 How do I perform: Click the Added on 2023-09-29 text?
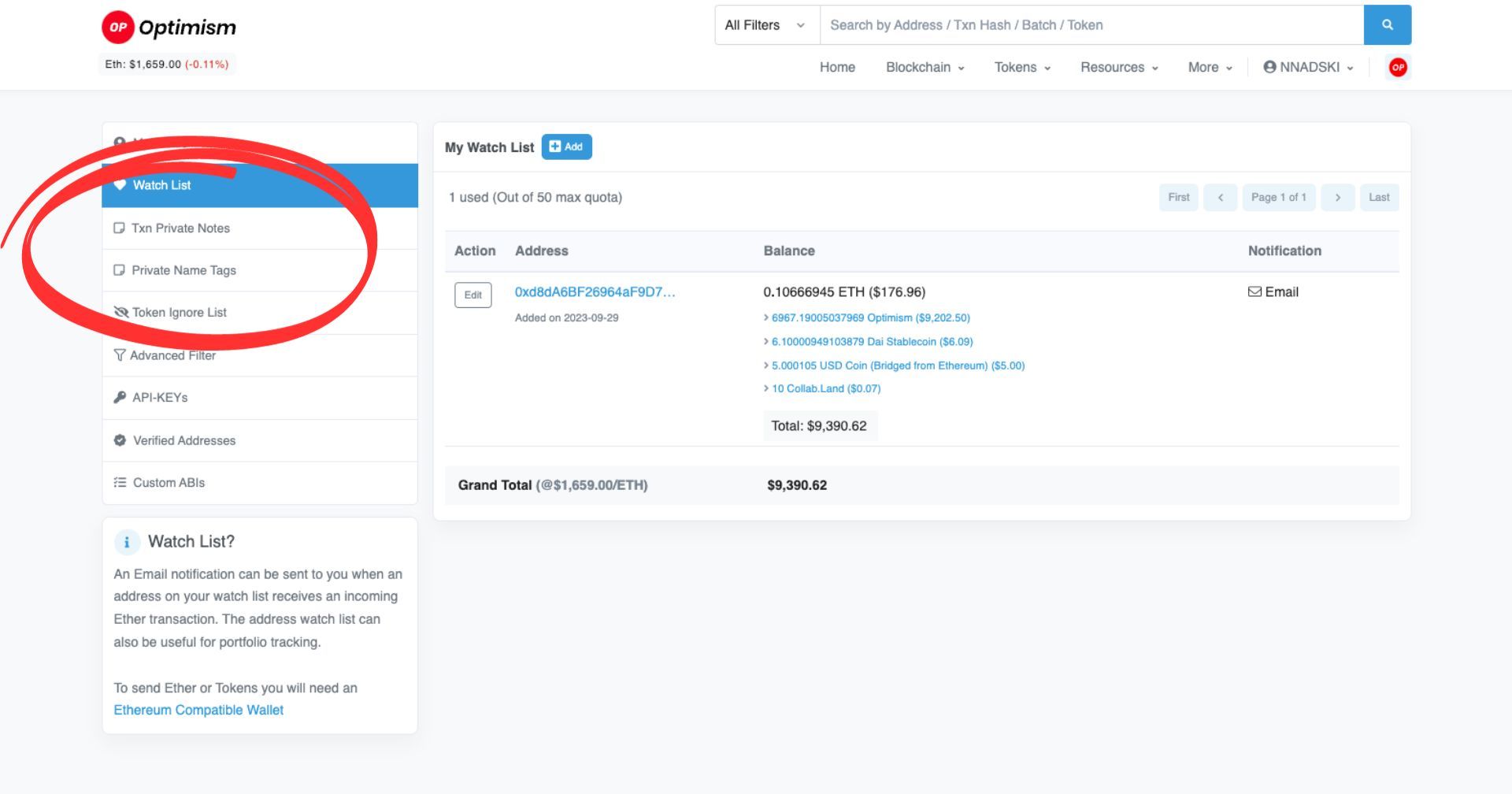click(x=567, y=318)
